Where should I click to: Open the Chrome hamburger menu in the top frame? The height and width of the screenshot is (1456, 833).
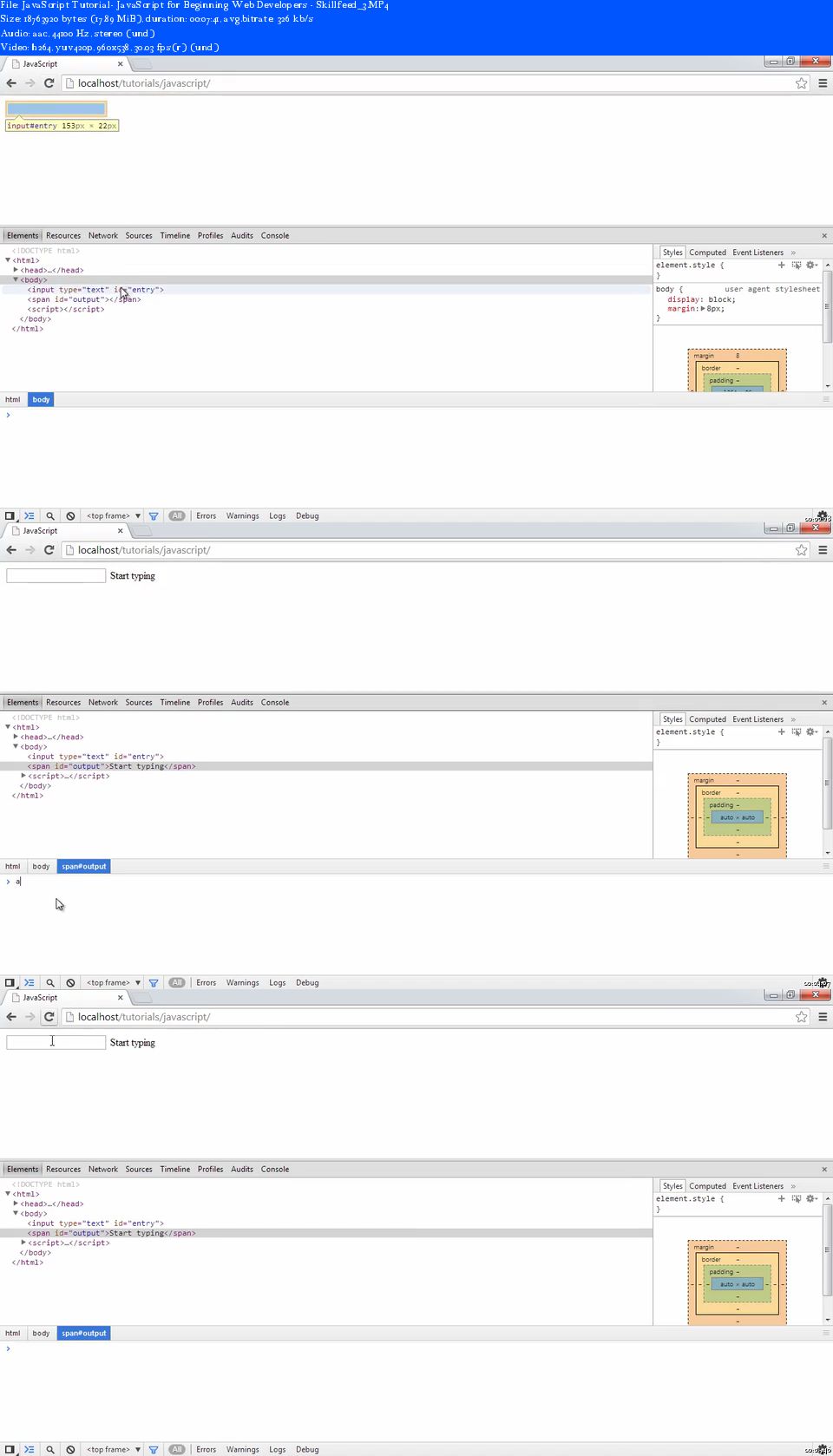pyautogui.click(x=823, y=83)
